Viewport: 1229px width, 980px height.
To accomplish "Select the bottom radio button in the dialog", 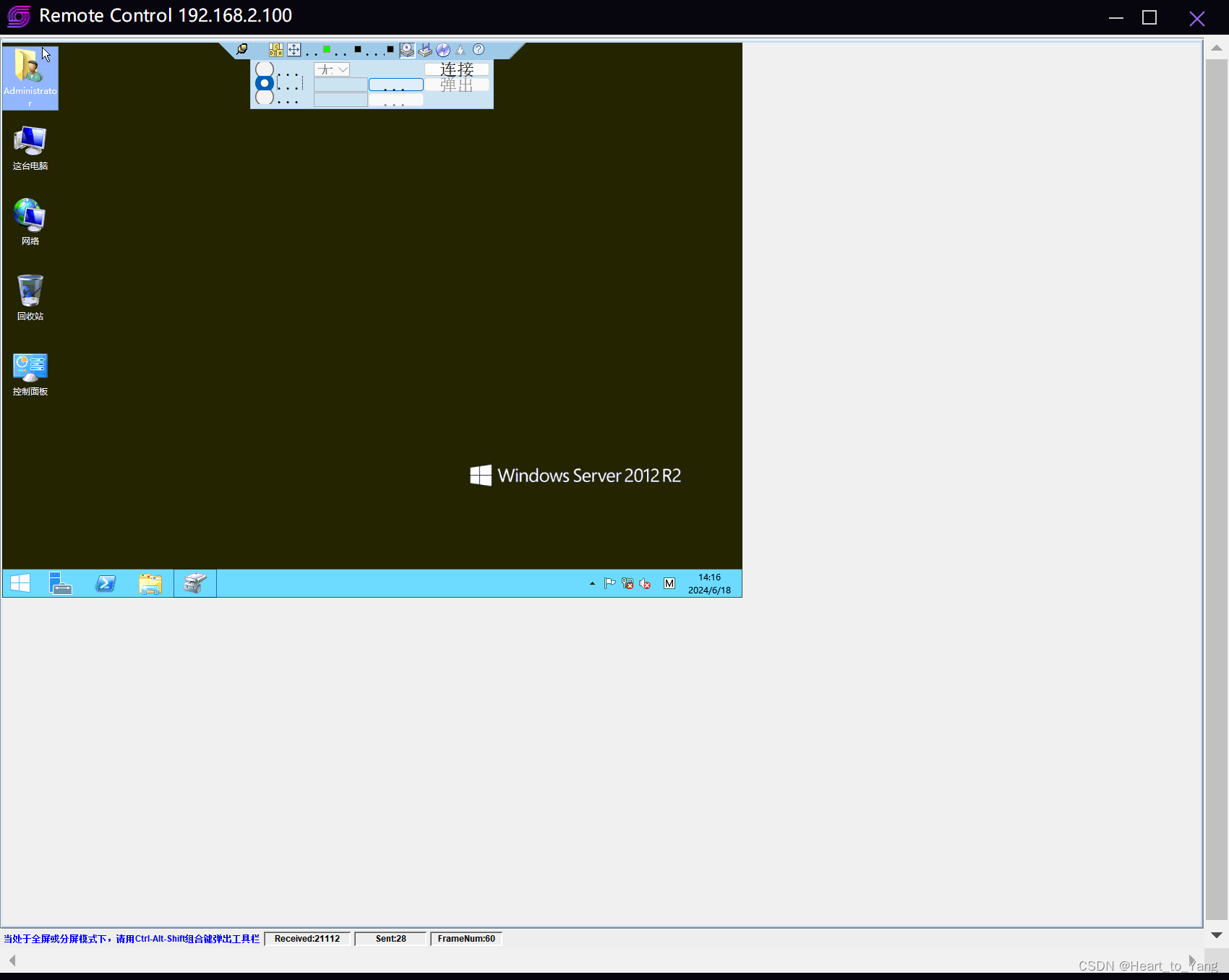I will coord(265,99).
